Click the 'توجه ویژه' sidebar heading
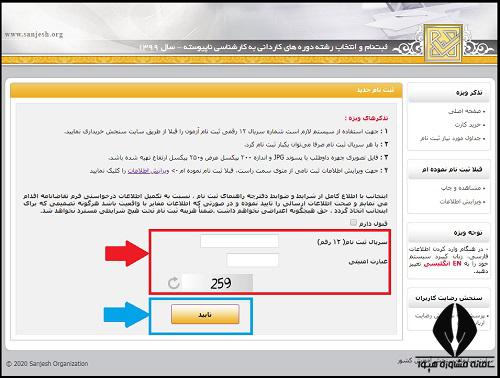 tap(468, 232)
